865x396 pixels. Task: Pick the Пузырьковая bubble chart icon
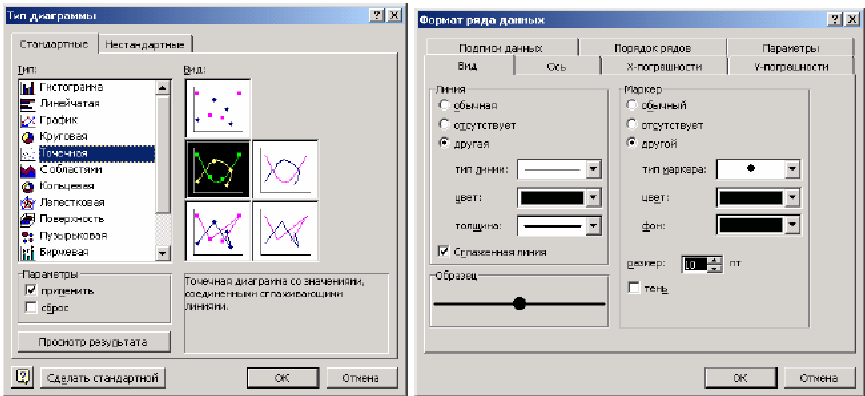tap(28, 236)
